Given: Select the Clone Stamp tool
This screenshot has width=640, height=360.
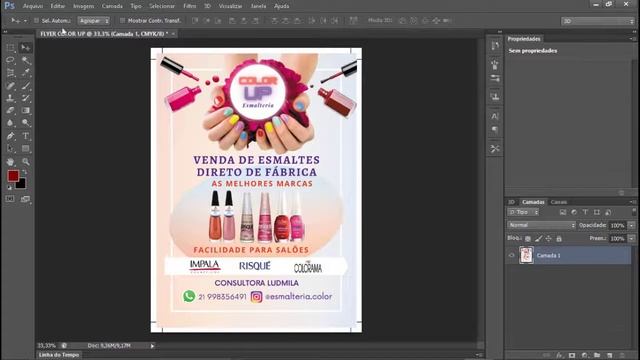Looking at the screenshot, I should point(10,98).
